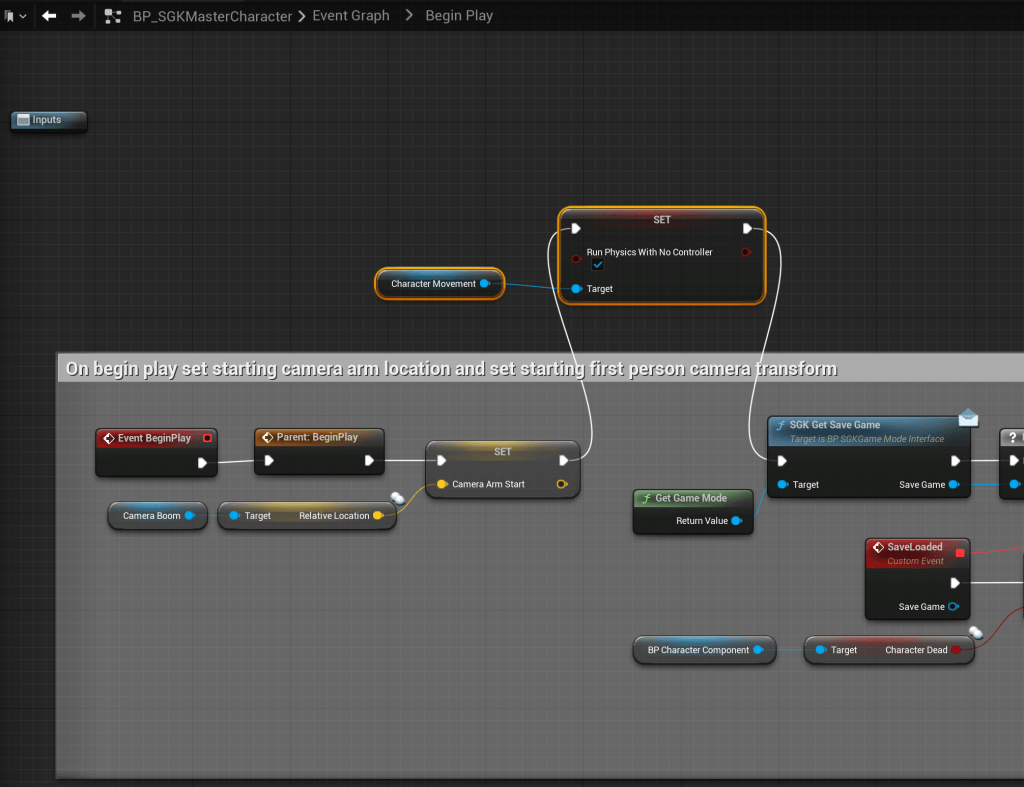Select the Character Movement variable node
Viewport: 1024px width, 787px height.
point(432,284)
